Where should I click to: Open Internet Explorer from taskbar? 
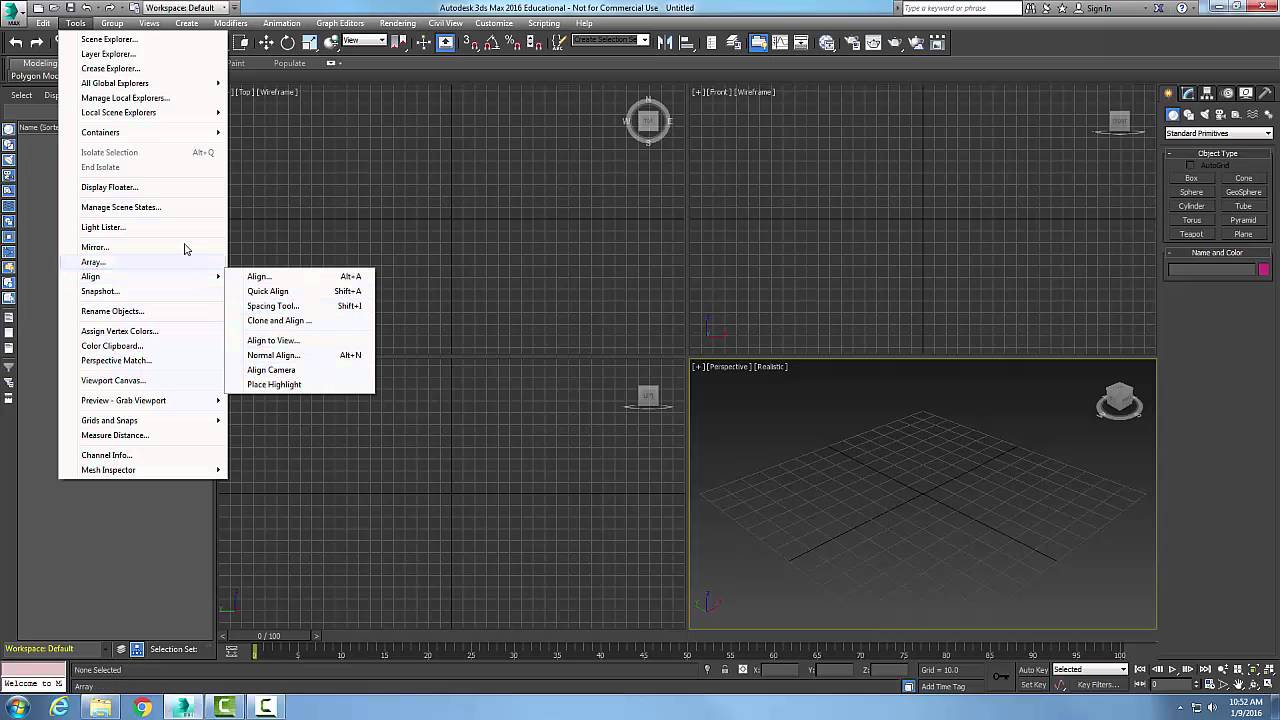[59, 708]
